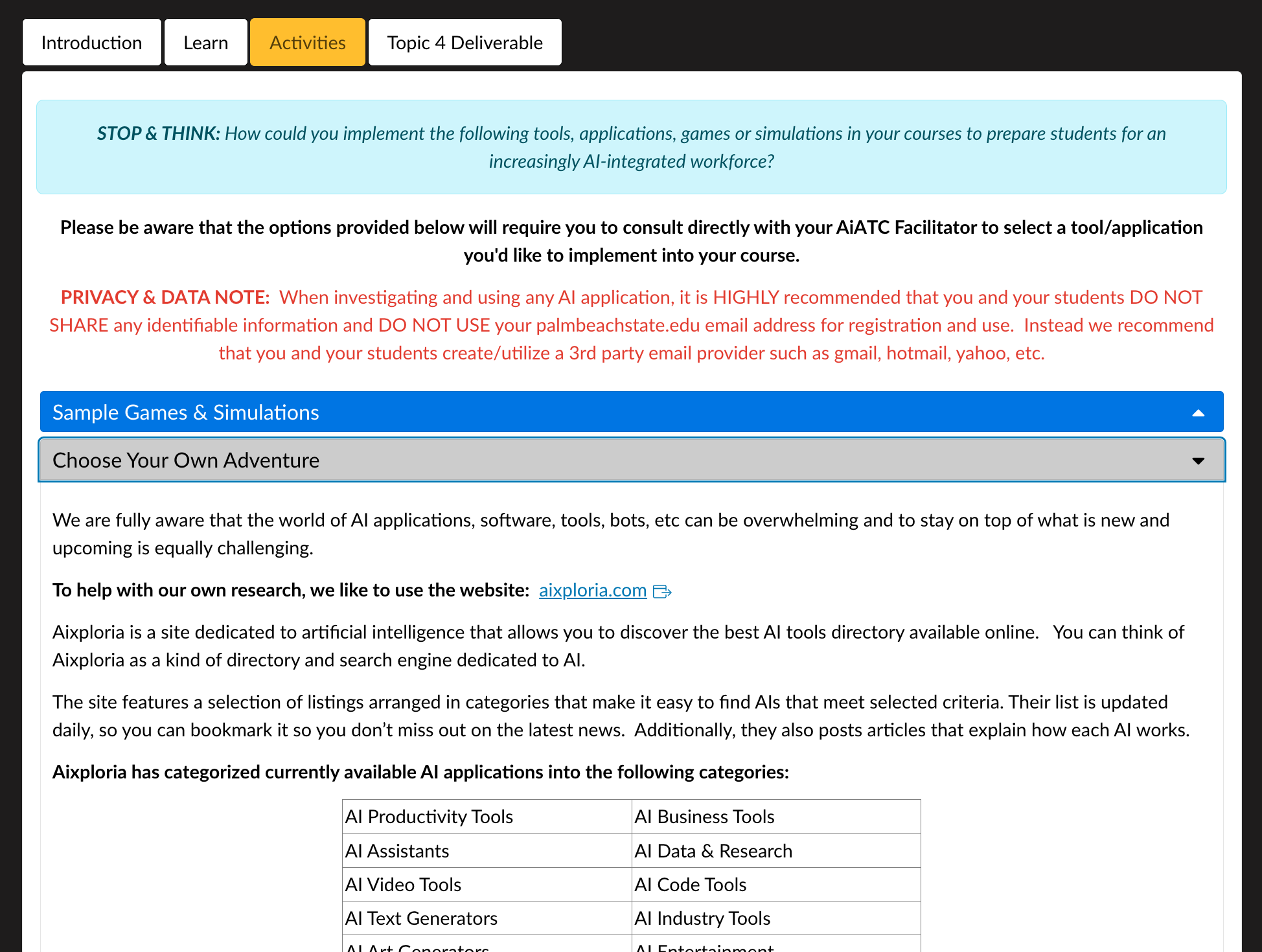Click the AI Video Tools table cell
This screenshot has width=1262, height=952.
pyautogui.click(x=403, y=885)
